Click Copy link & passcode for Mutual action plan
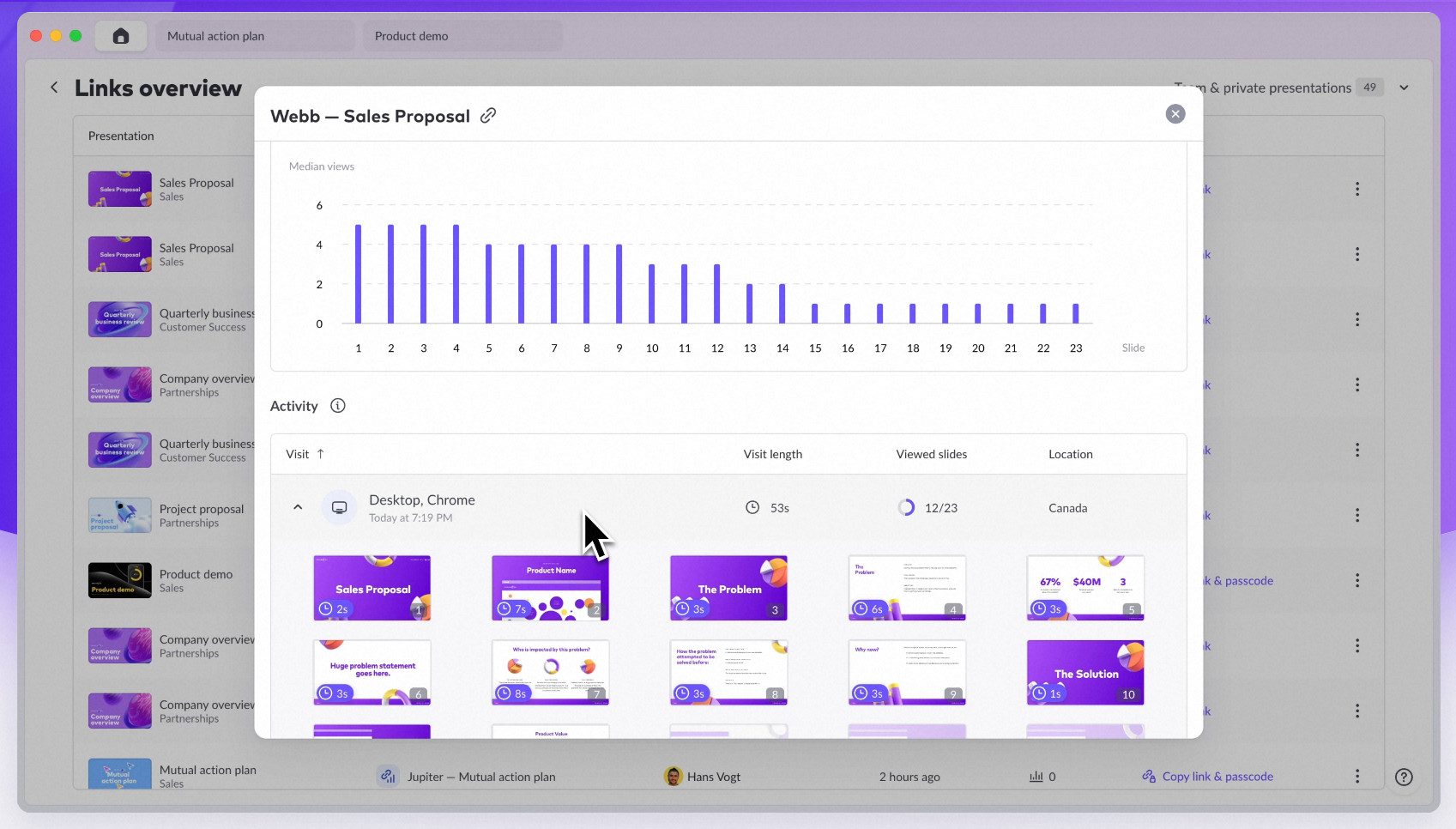 (x=1217, y=777)
